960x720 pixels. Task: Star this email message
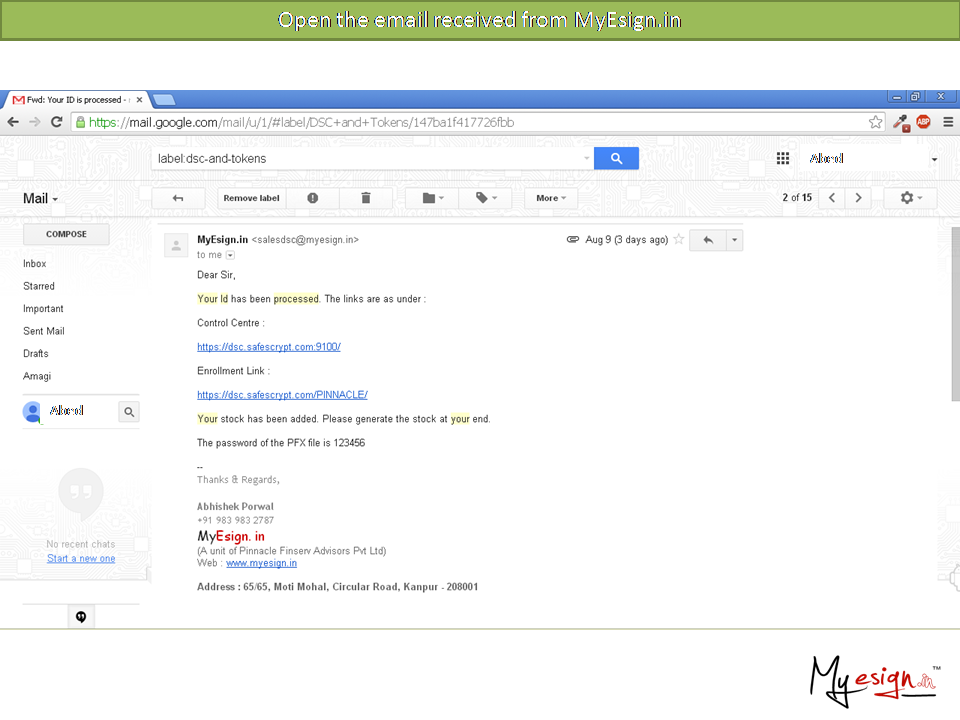click(x=679, y=240)
